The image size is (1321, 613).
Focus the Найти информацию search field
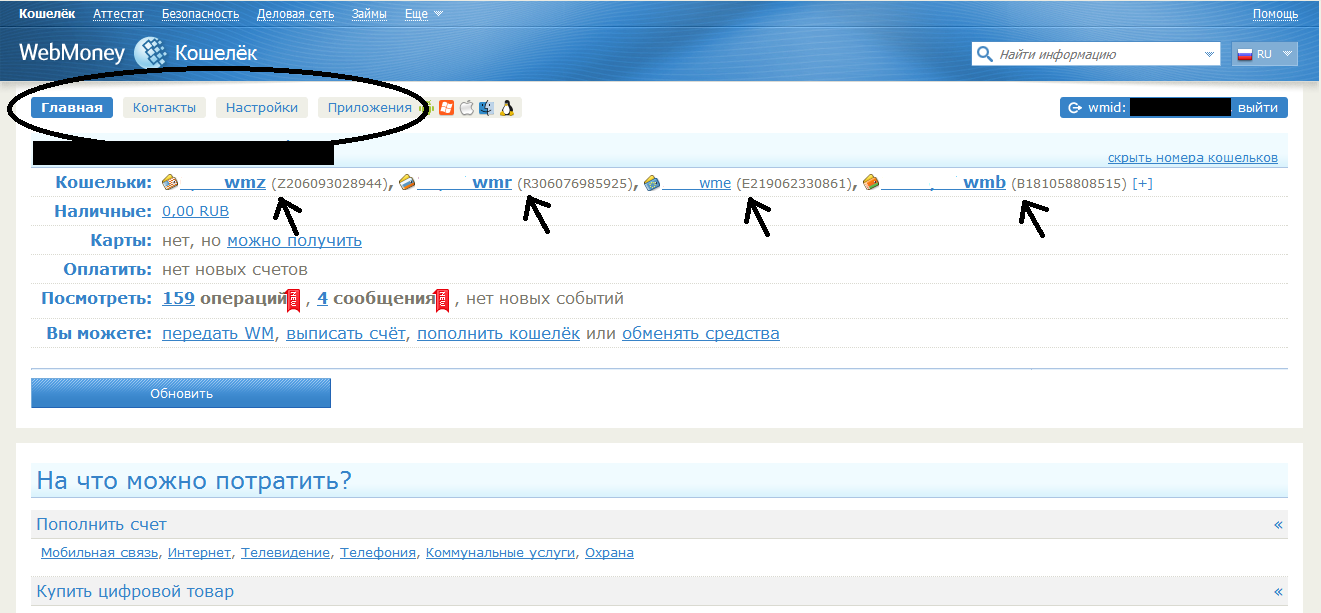[x=1096, y=54]
